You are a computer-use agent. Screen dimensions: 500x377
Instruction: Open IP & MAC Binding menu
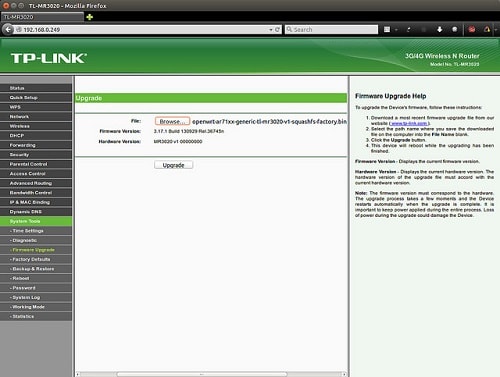(36, 202)
